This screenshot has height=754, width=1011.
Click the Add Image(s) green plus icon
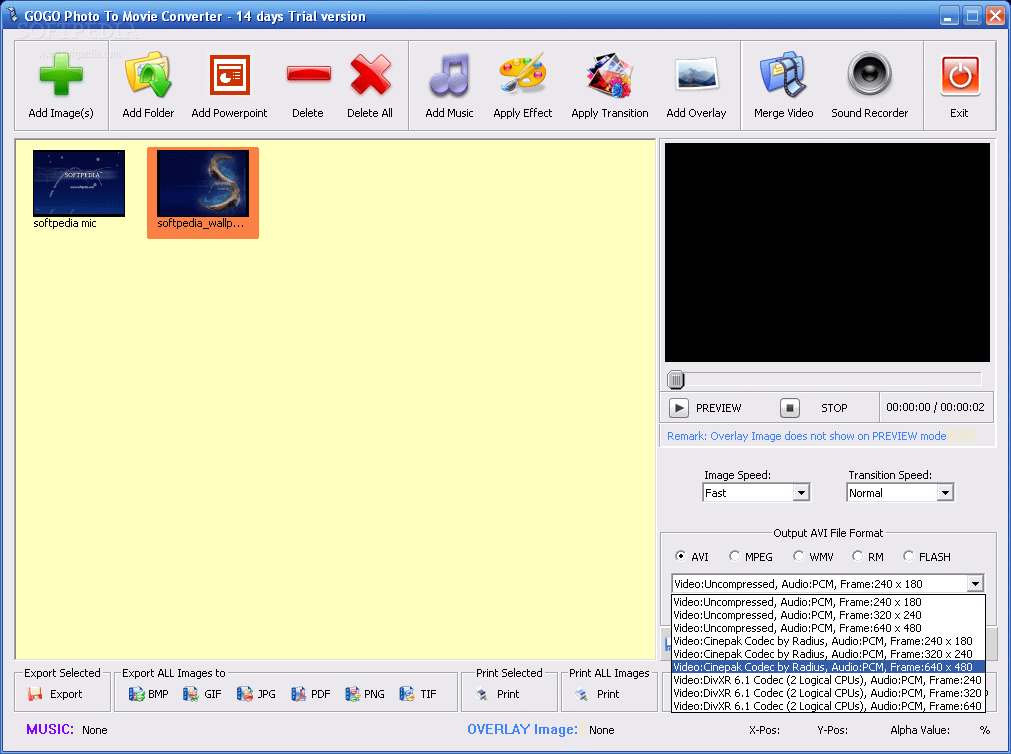61,75
